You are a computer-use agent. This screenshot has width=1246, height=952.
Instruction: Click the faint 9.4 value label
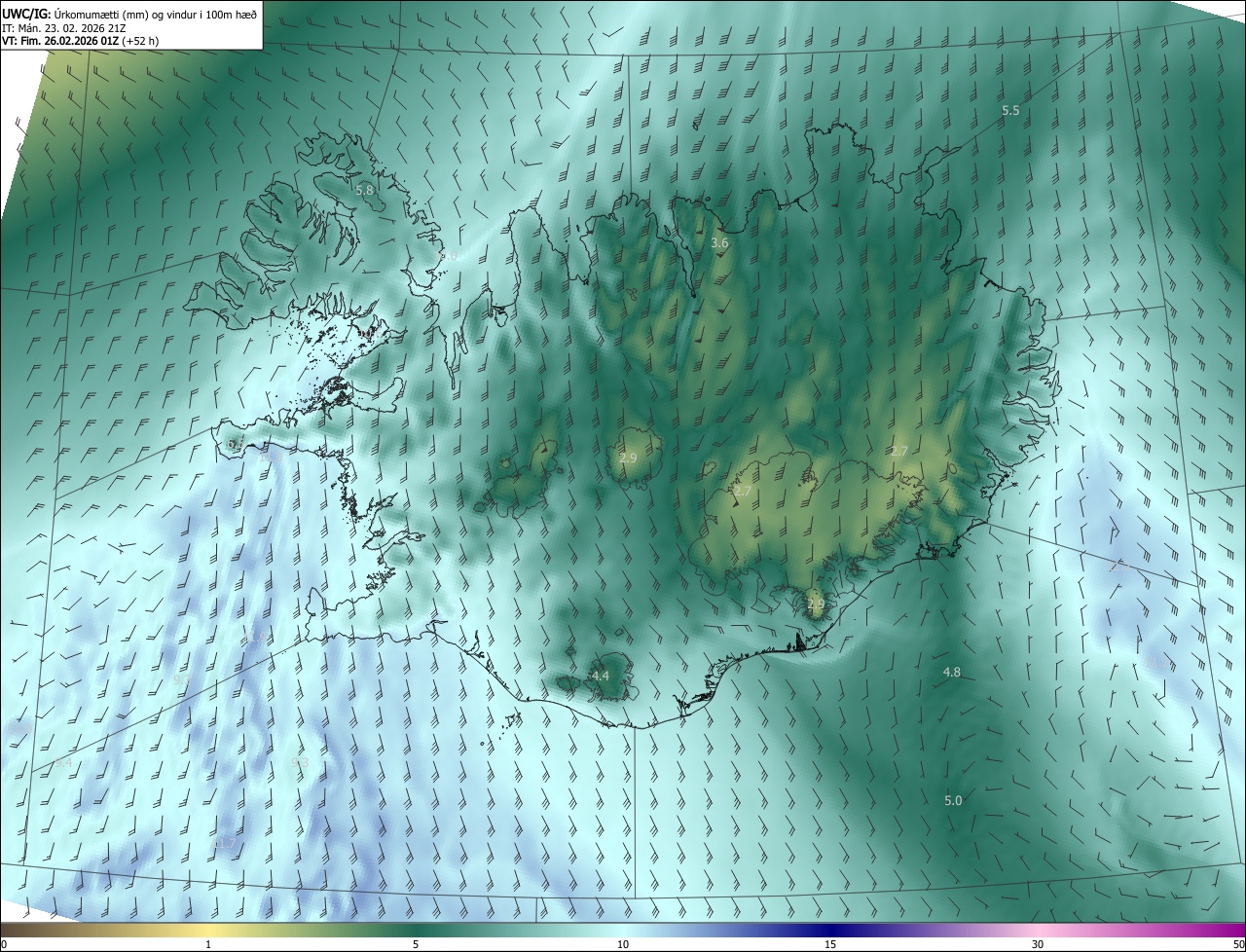(63, 762)
